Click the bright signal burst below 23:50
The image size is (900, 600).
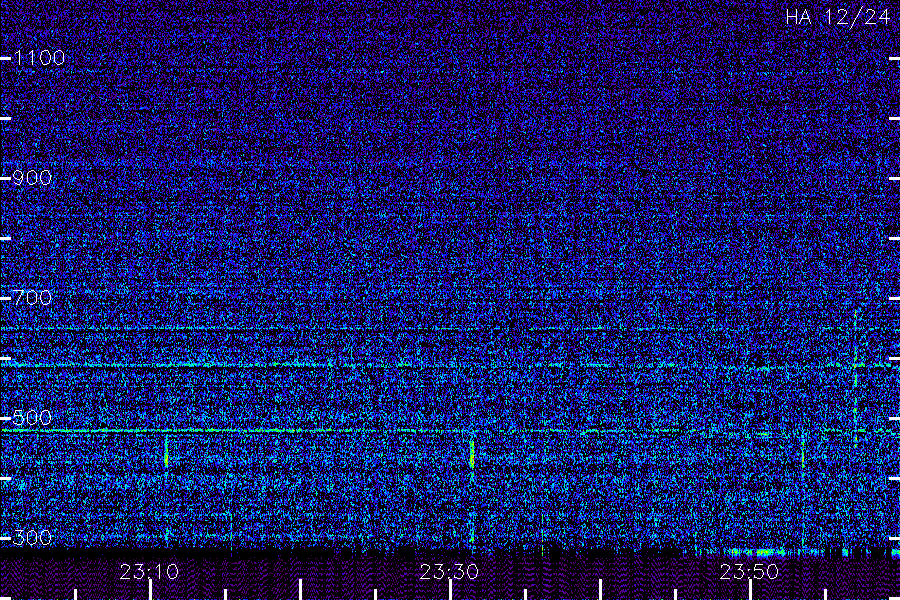763,553
